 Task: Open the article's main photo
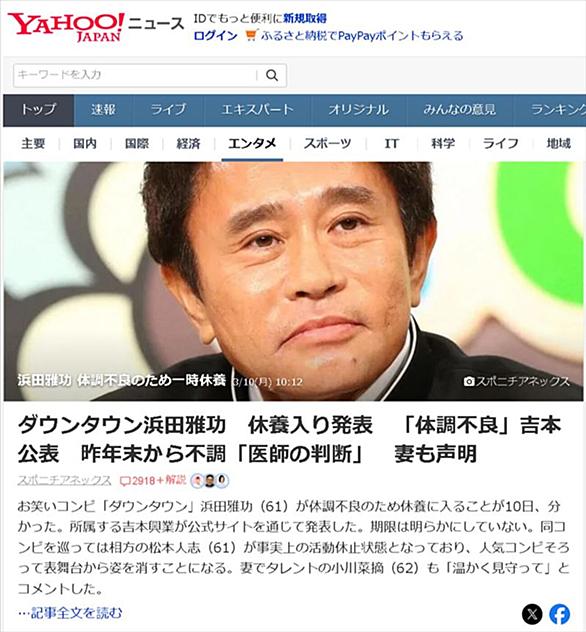[293, 281]
